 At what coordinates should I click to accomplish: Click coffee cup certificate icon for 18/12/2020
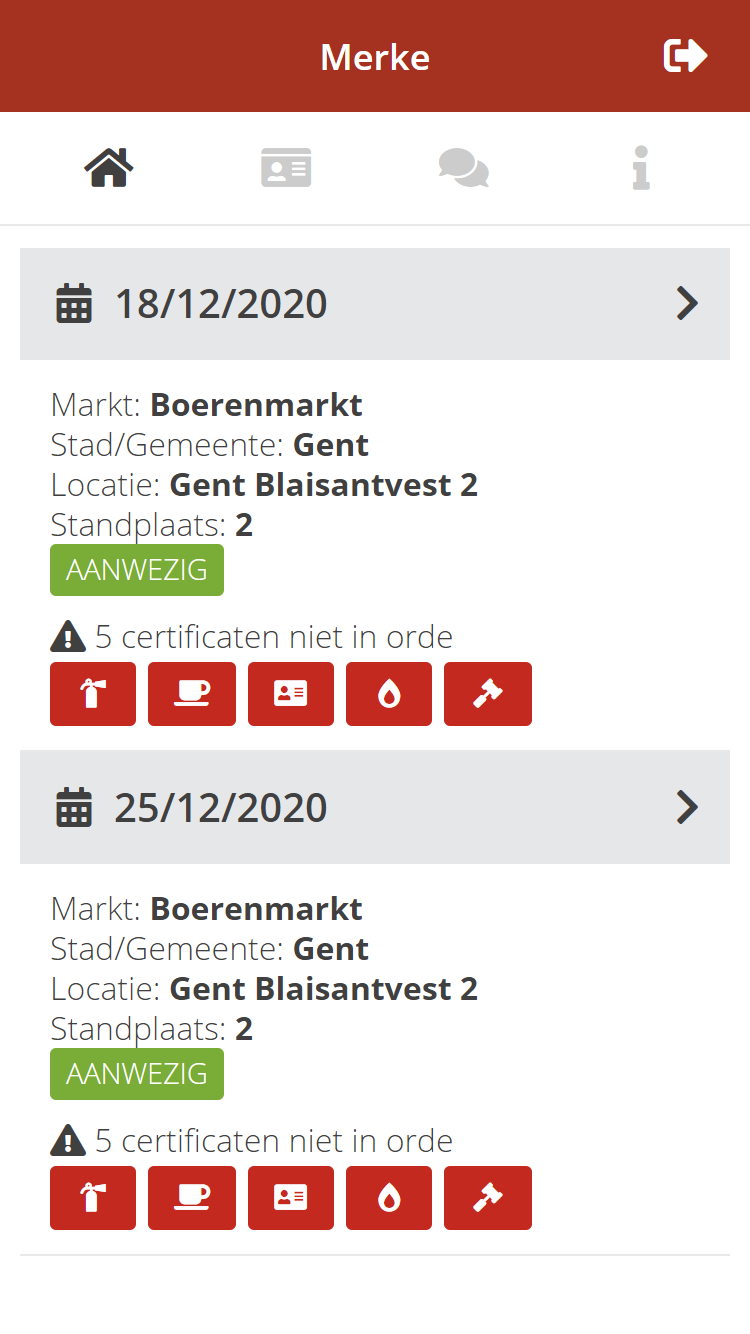(192, 694)
